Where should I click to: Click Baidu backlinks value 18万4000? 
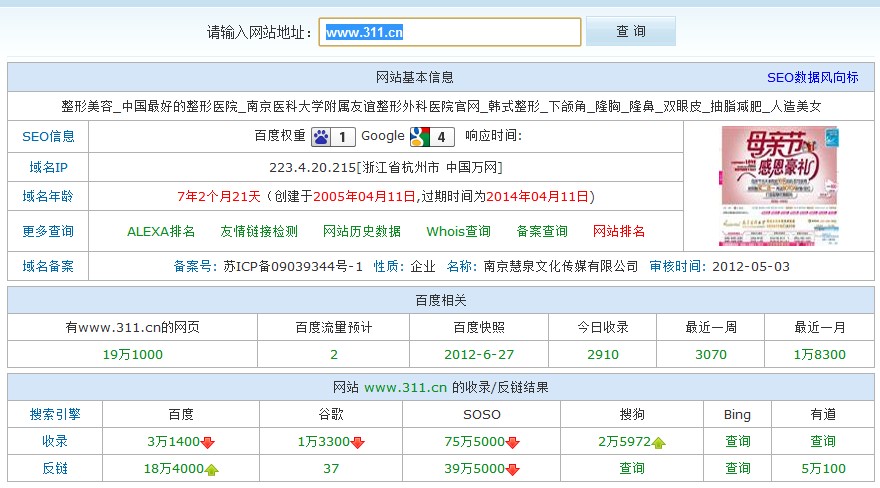coord(173,469)
